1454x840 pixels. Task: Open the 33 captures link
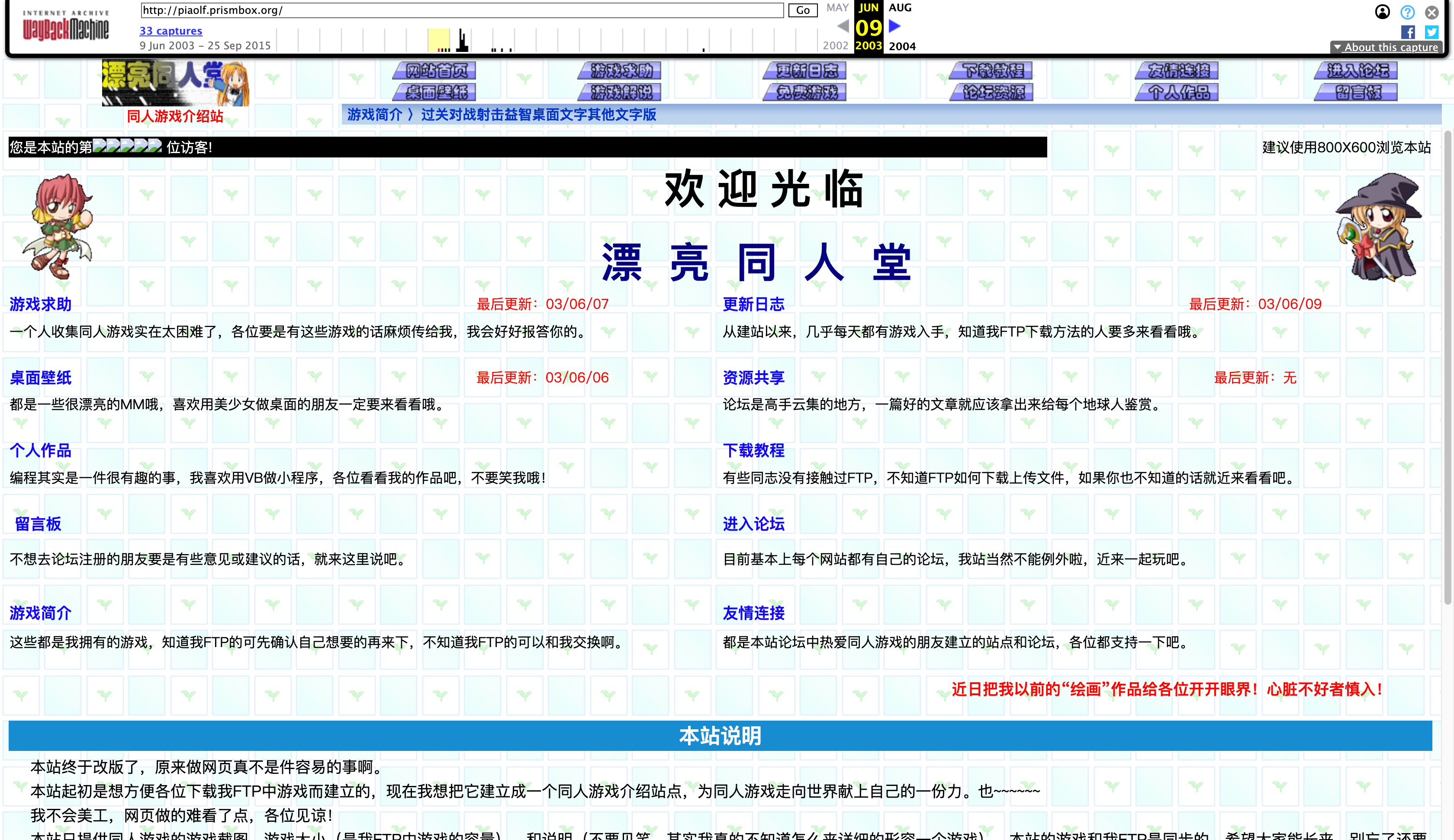pyautogui.click(x=171, y=31)
